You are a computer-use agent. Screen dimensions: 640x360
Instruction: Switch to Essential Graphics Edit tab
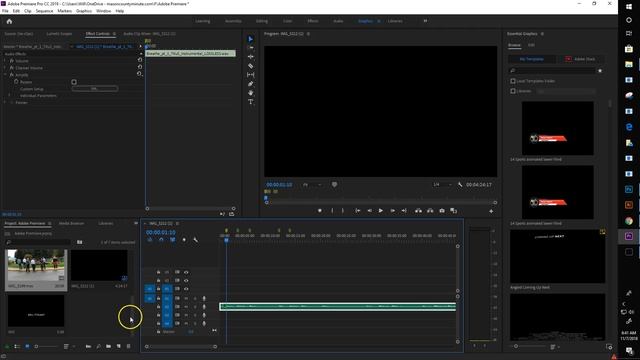tap(531, 45)
